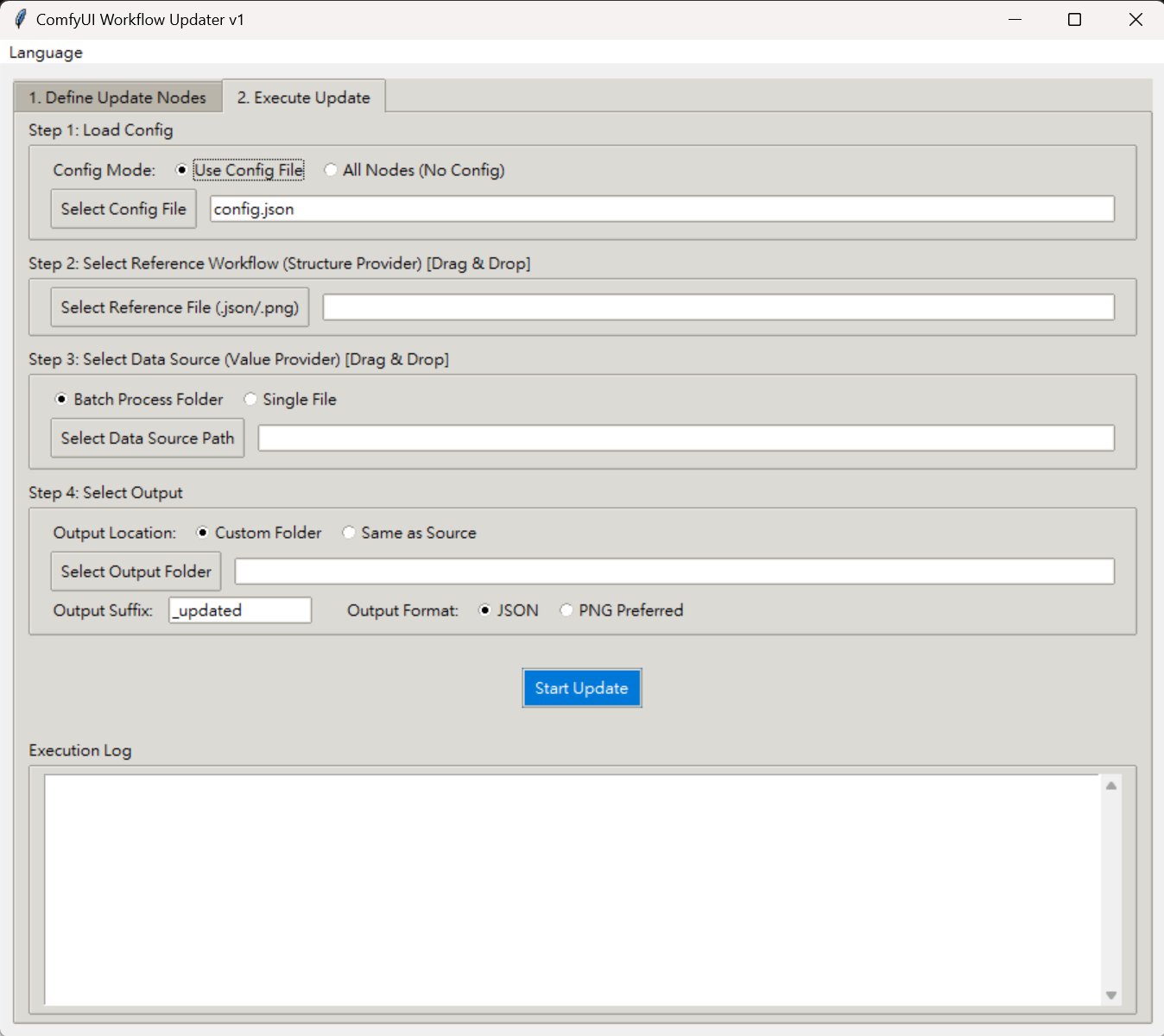This screenshot has height=1036, width=1164.
Task: Switch data source to Single File
Action: pos(250,399)
